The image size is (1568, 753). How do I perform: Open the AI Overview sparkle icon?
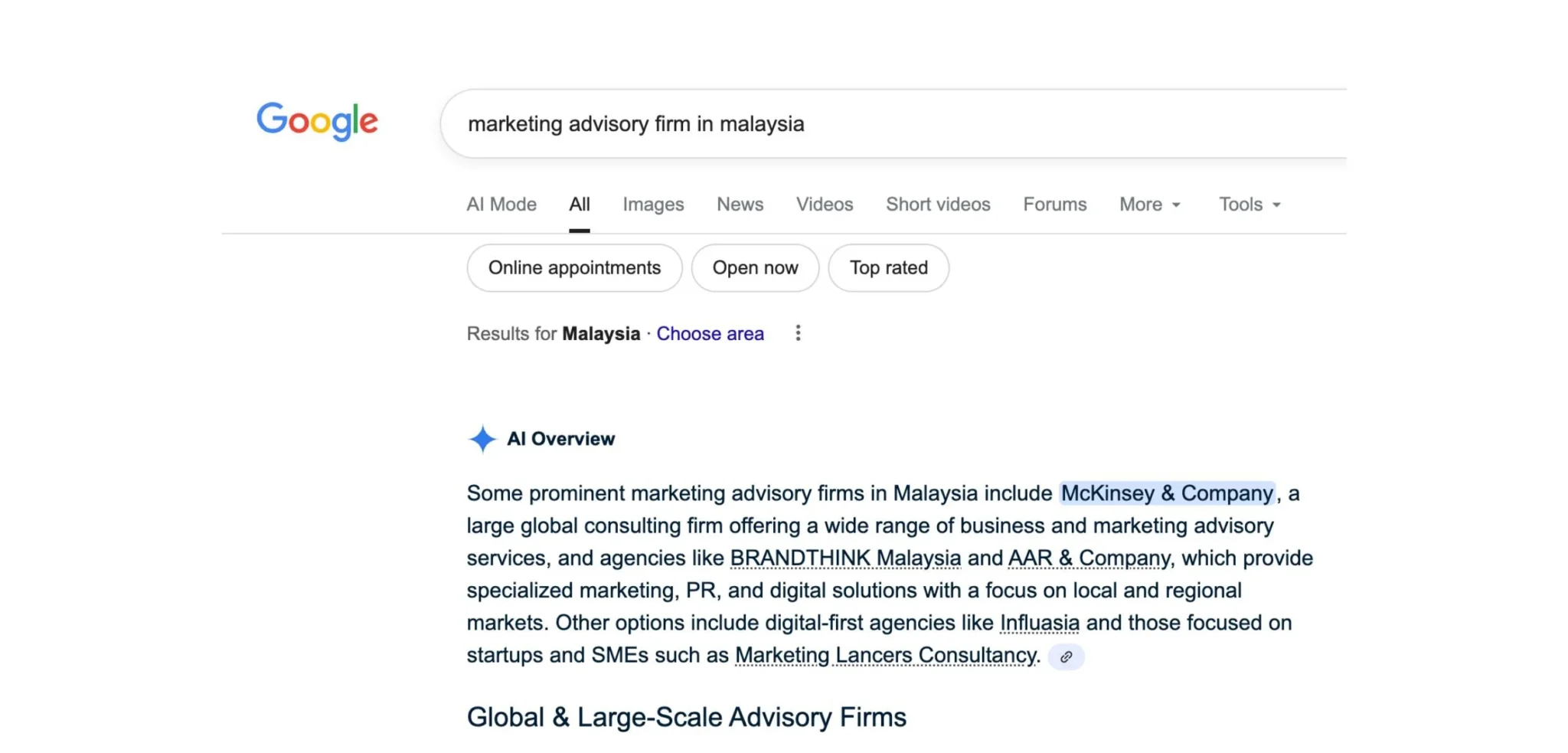[482, 438]
